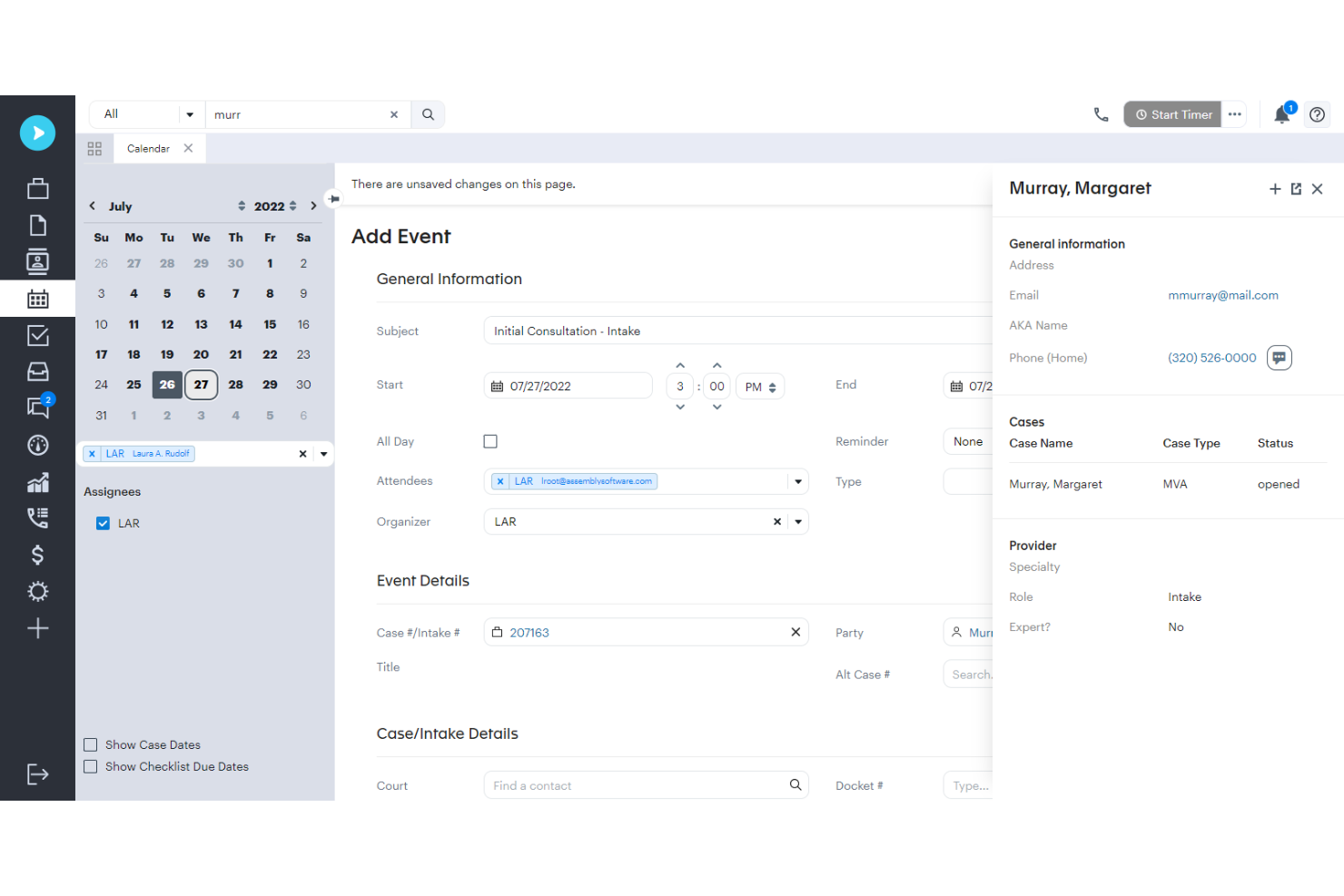The height and width of the screenshot is (896, 1344).
Task: Close the Murray, Margaret panel
Action: (x=1317, y=189)
